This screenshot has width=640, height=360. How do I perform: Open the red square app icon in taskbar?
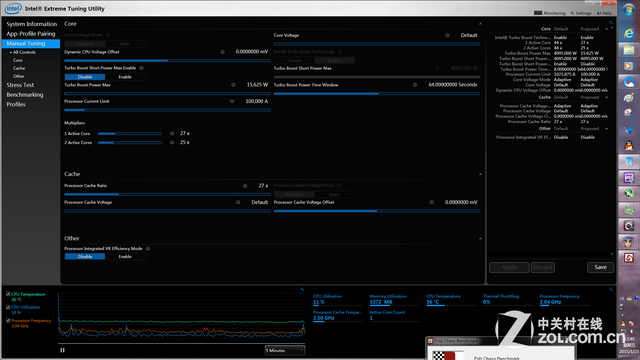pyautogui.click(x=629, y=258)
